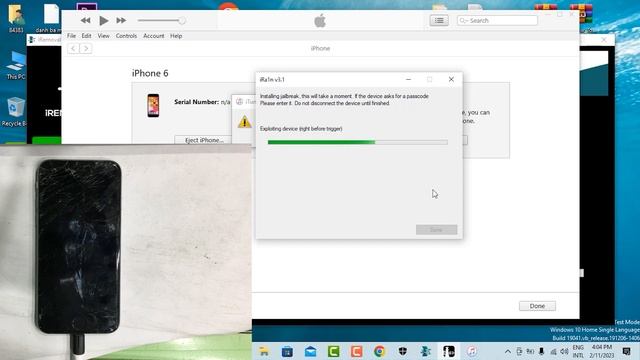Click the jailbreak progress bar in iRa1n
640x360 pixels.
point(358,142)
